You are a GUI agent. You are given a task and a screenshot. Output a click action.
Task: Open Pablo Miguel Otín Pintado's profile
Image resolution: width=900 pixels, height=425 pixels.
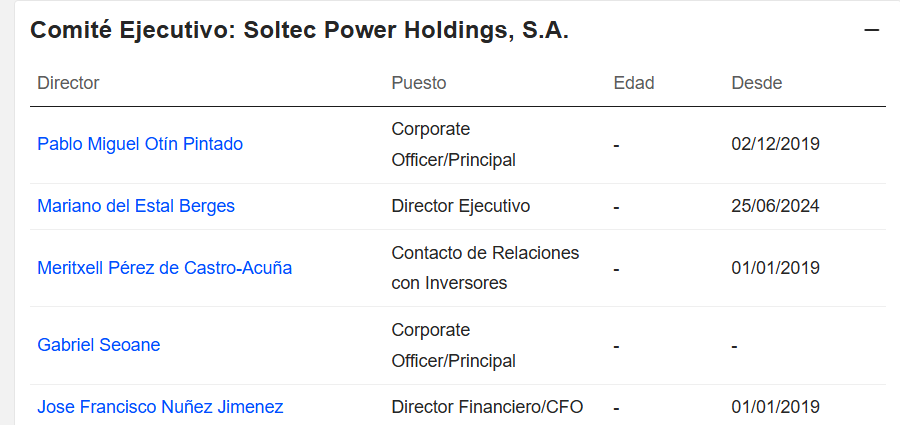point(140,144)
